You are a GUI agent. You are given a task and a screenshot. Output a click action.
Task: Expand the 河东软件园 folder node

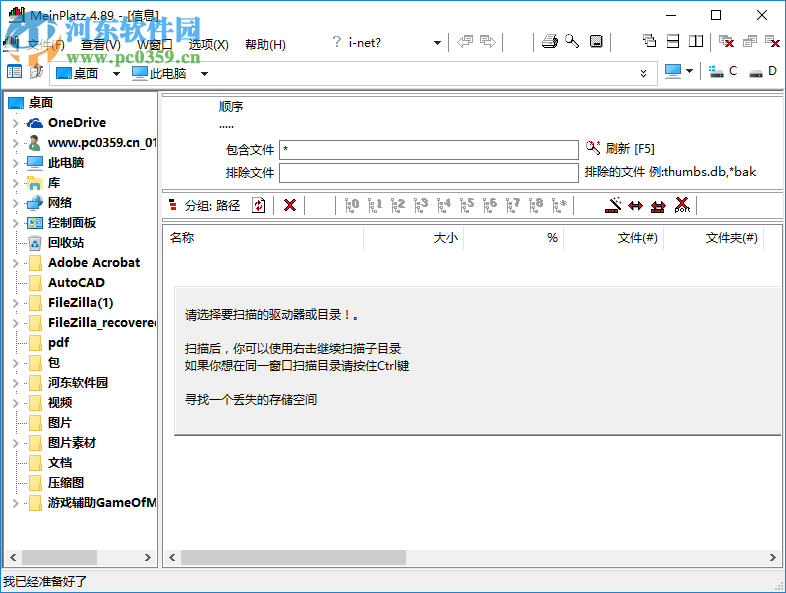[x=15, y=383]
